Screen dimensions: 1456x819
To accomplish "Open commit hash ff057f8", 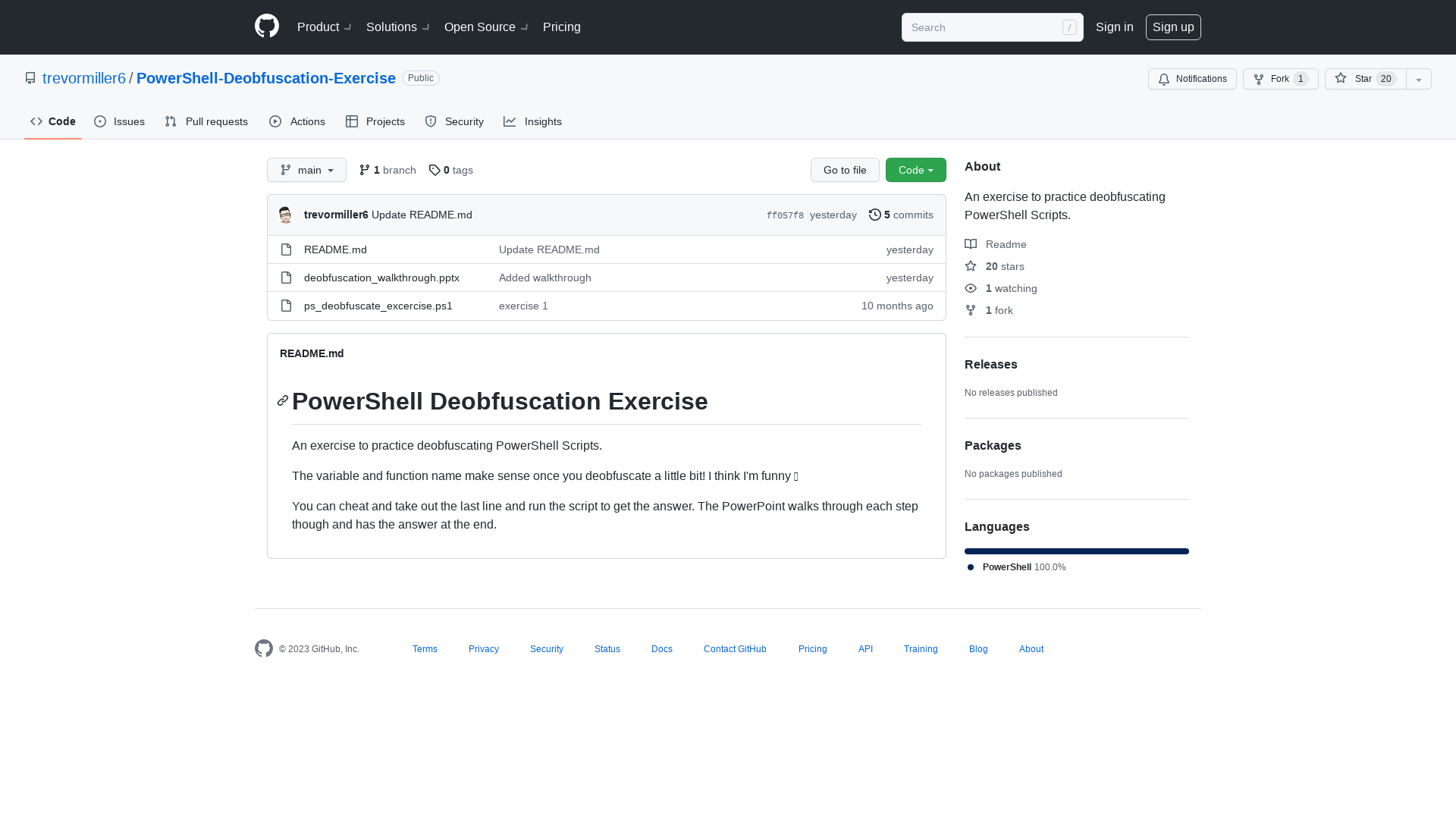I will pyautogui.click(x=785, y=215).
